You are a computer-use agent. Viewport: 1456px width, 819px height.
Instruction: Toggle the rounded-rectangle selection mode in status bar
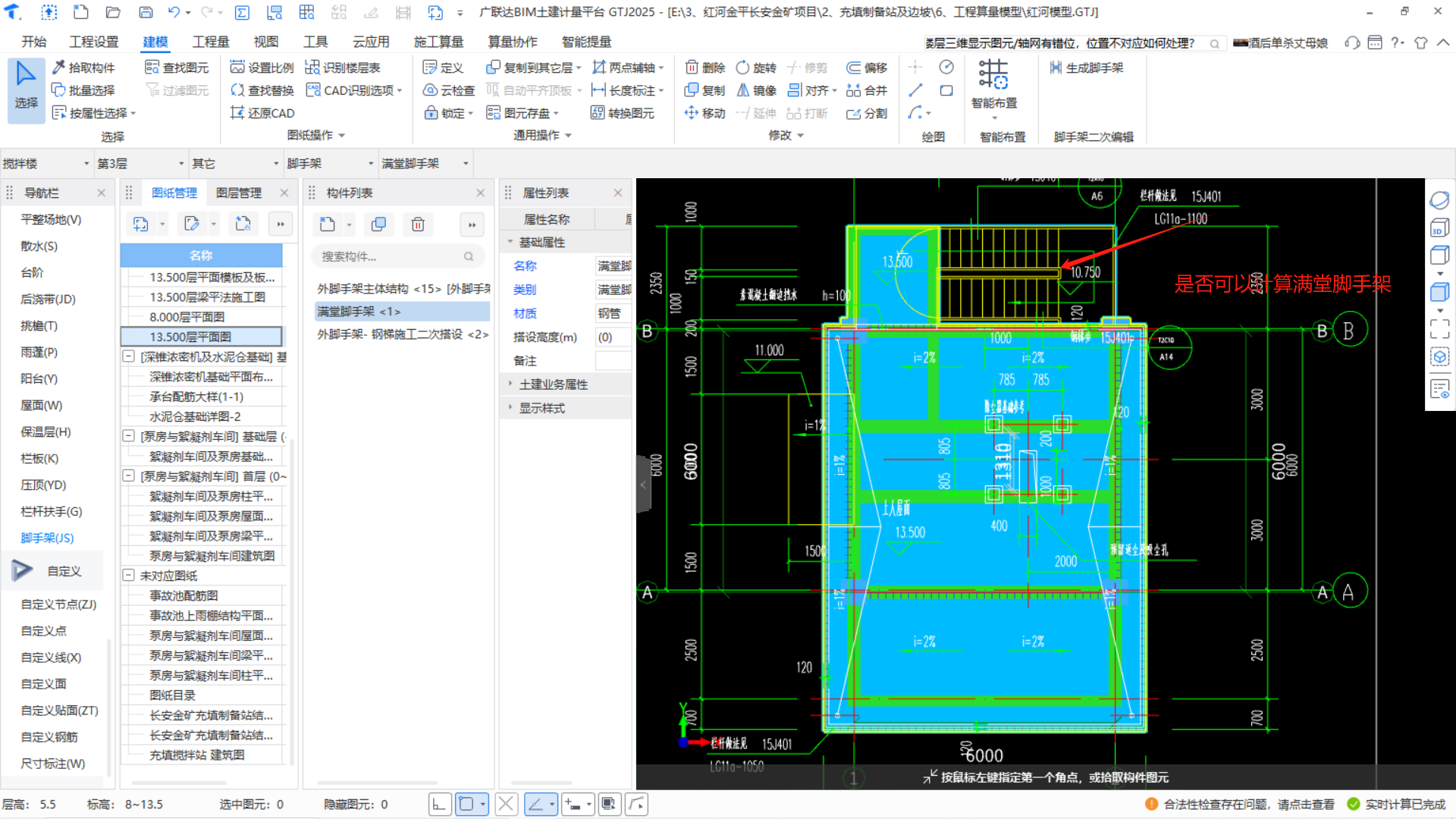tap(466, 804)
